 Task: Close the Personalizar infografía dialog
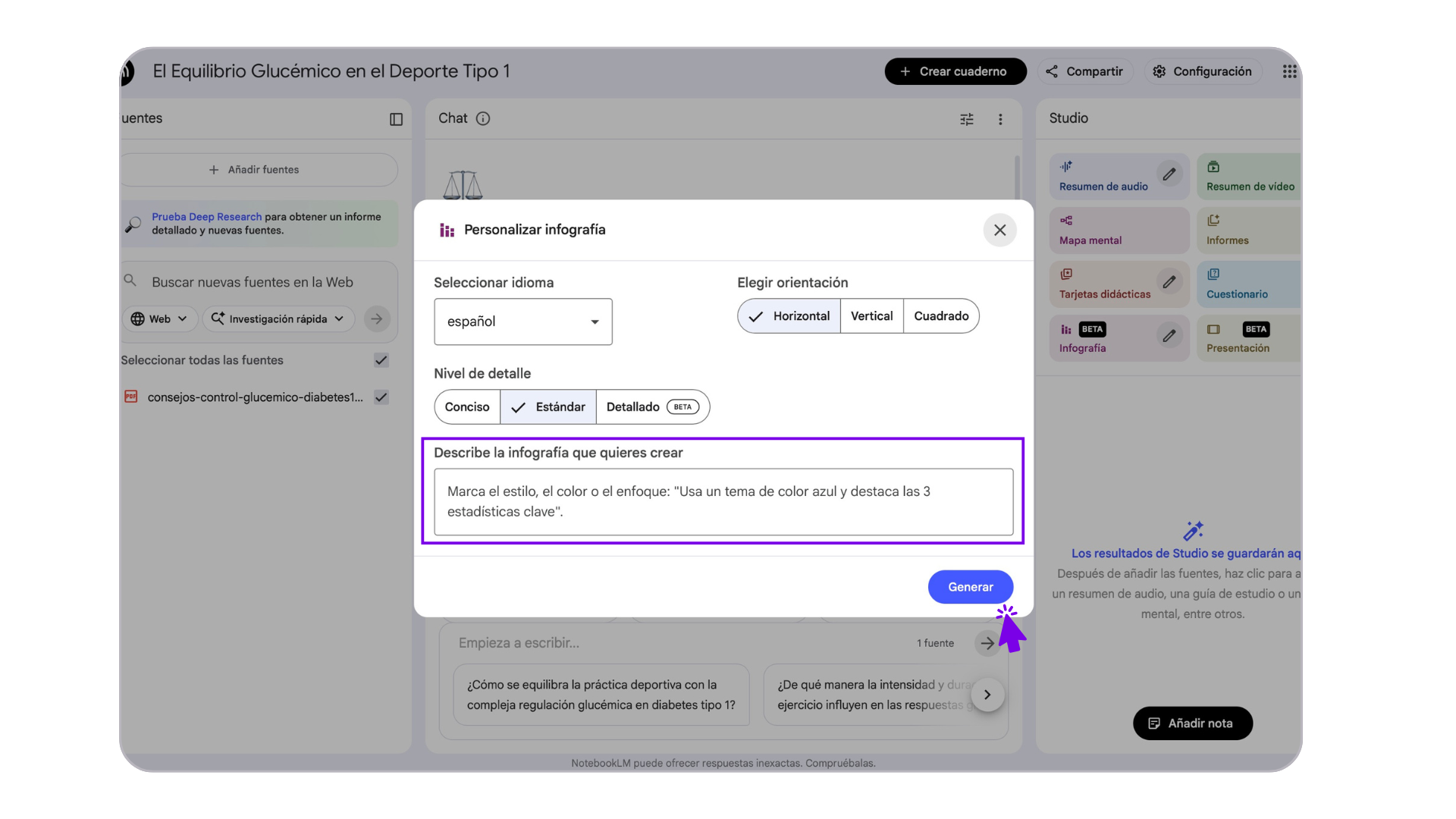[x=999, y=230]
